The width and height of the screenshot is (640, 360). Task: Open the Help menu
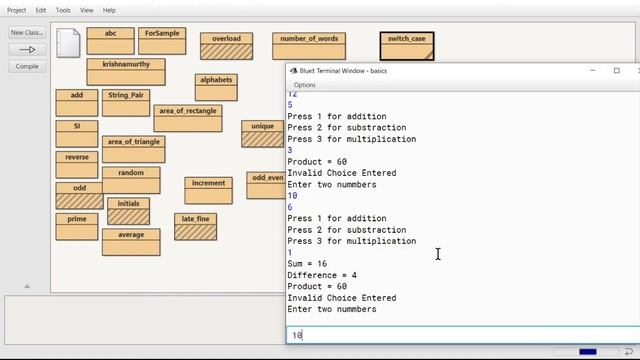[109, 10]
